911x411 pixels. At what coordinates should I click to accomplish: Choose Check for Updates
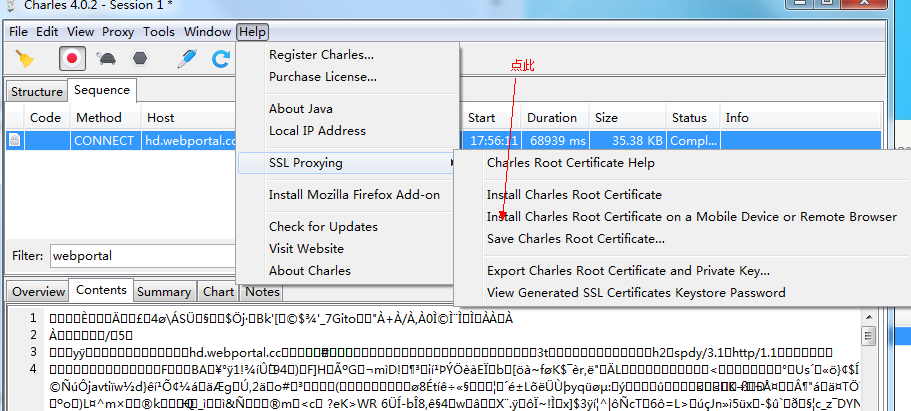pyautogui.click(x=323, y=227)
